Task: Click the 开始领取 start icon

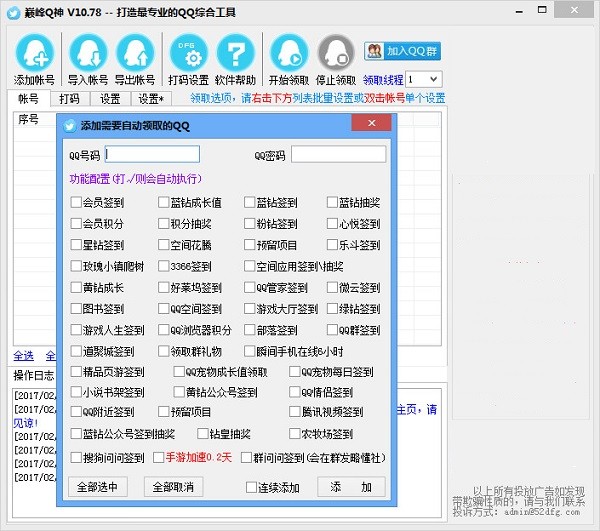Action: tap(289, 54)
